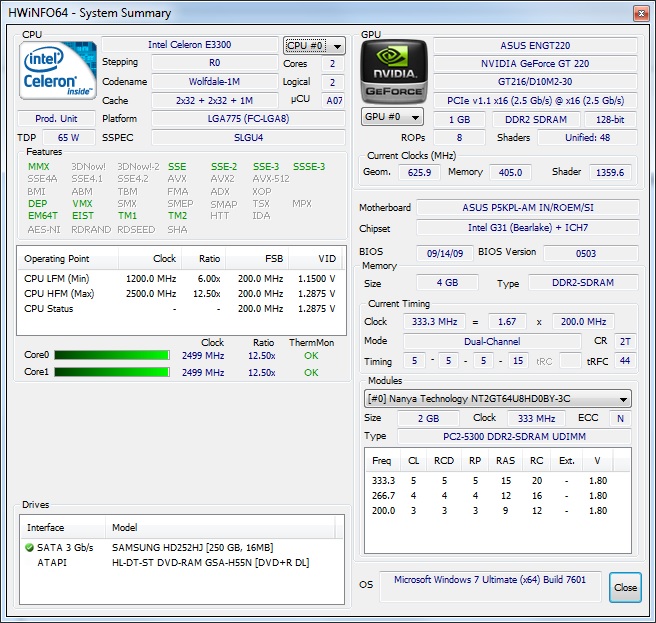
Task: Click the LGA775 (FC-LGA8) platform field
Action: tap(249, 119)
